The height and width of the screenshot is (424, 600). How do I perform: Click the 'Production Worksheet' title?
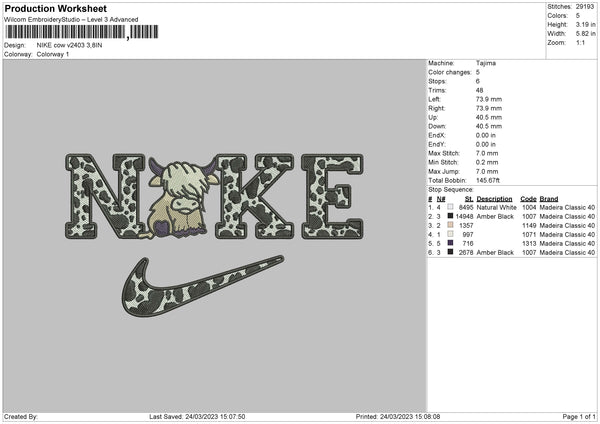coord(55,9)
